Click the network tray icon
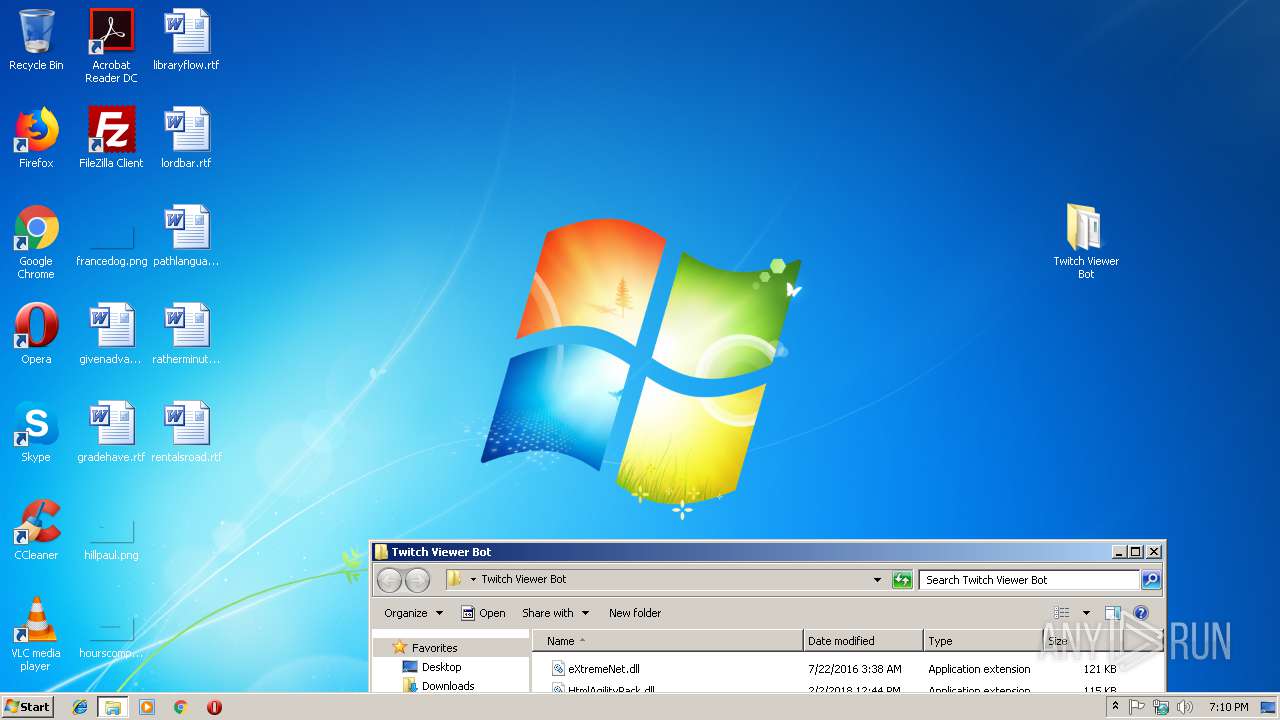The height and width of the screenshot is (720, 1280). (x=1161, y=707)
